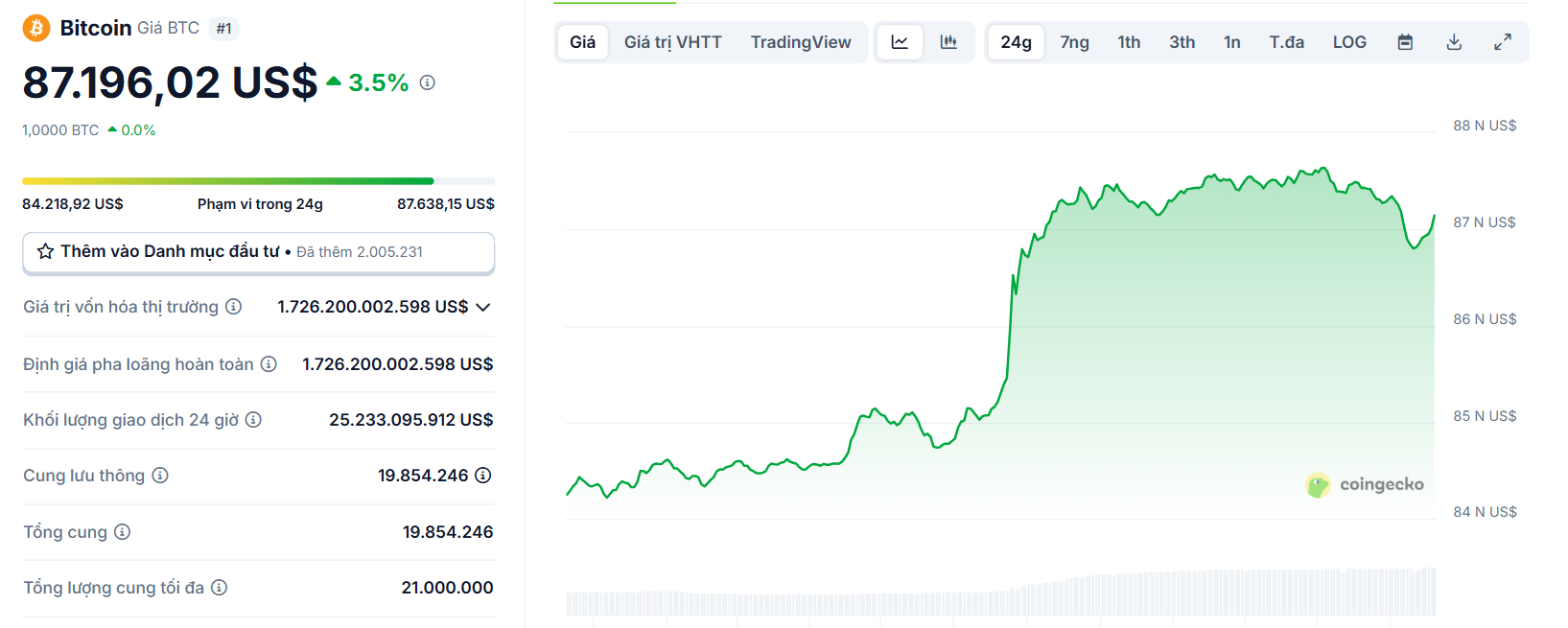Click info icon next to 3.5% change
The image size is (1568, 628).
(428, 83)
